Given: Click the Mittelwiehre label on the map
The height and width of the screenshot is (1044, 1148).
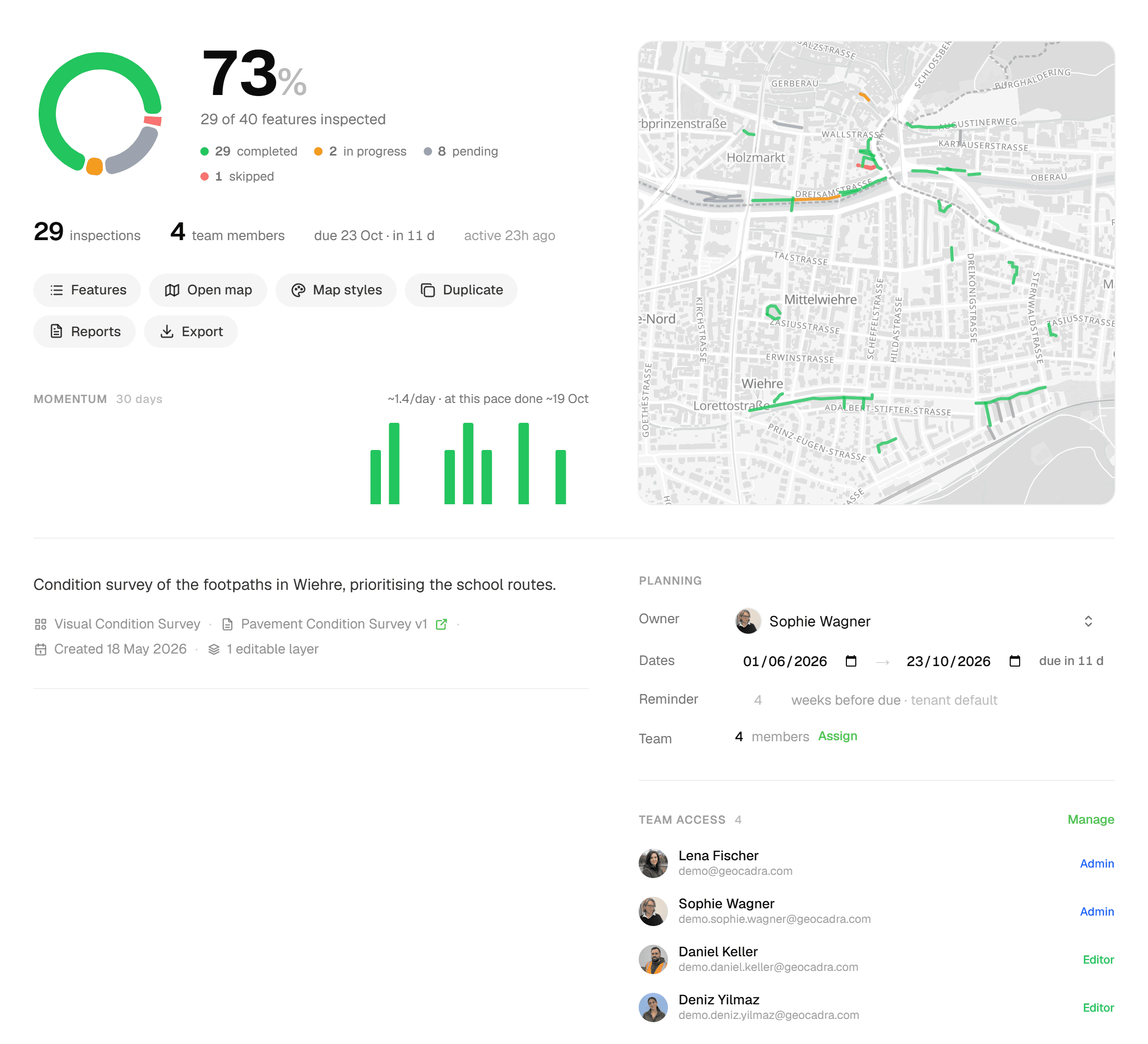Looking at the screenshot, I should [x=820, y=300].
